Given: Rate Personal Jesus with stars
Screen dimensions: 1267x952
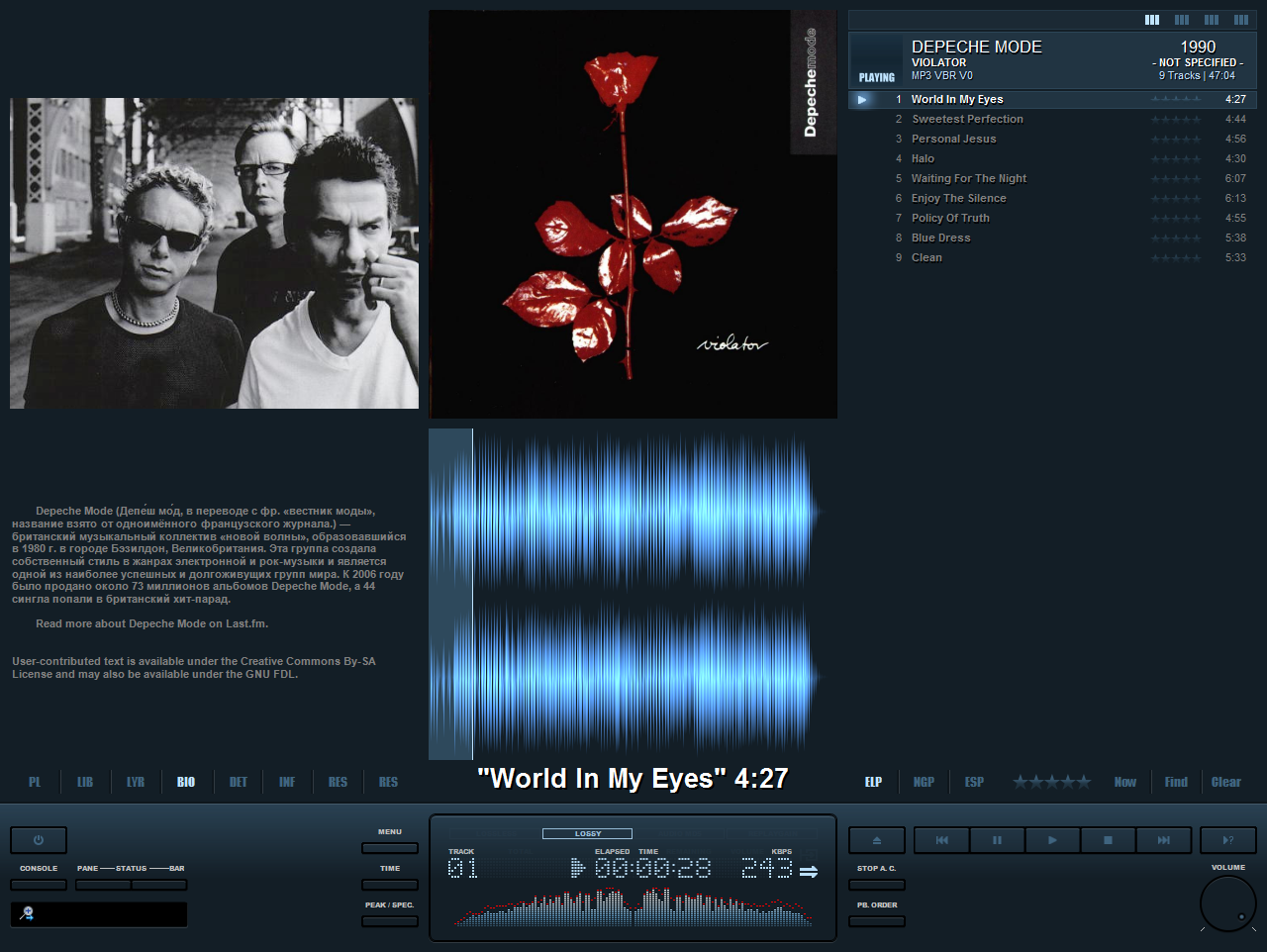Looking at the screenshot, I should (x=1176, y=139).
